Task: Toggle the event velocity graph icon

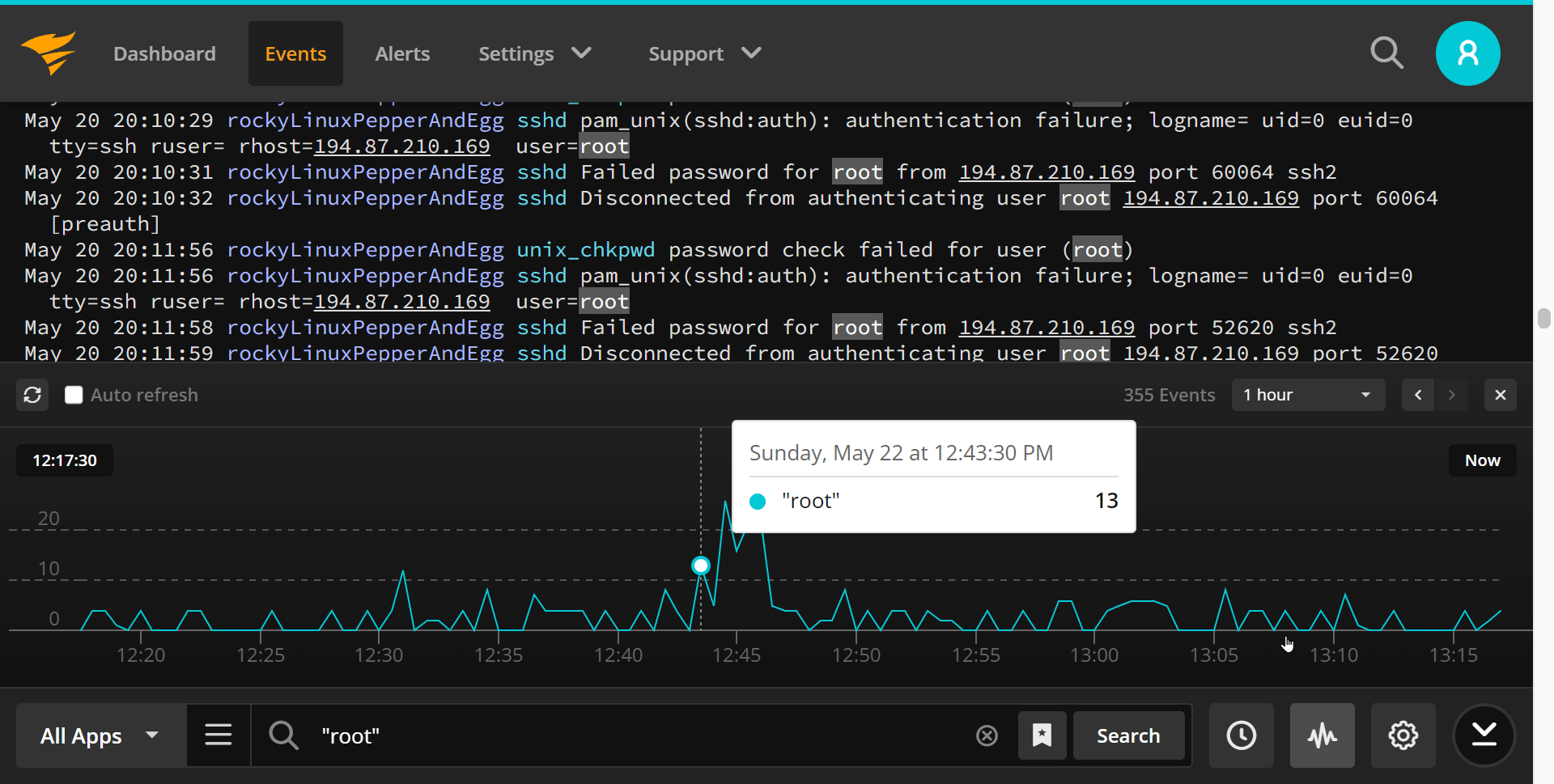Action: (x=1322, y=735)
